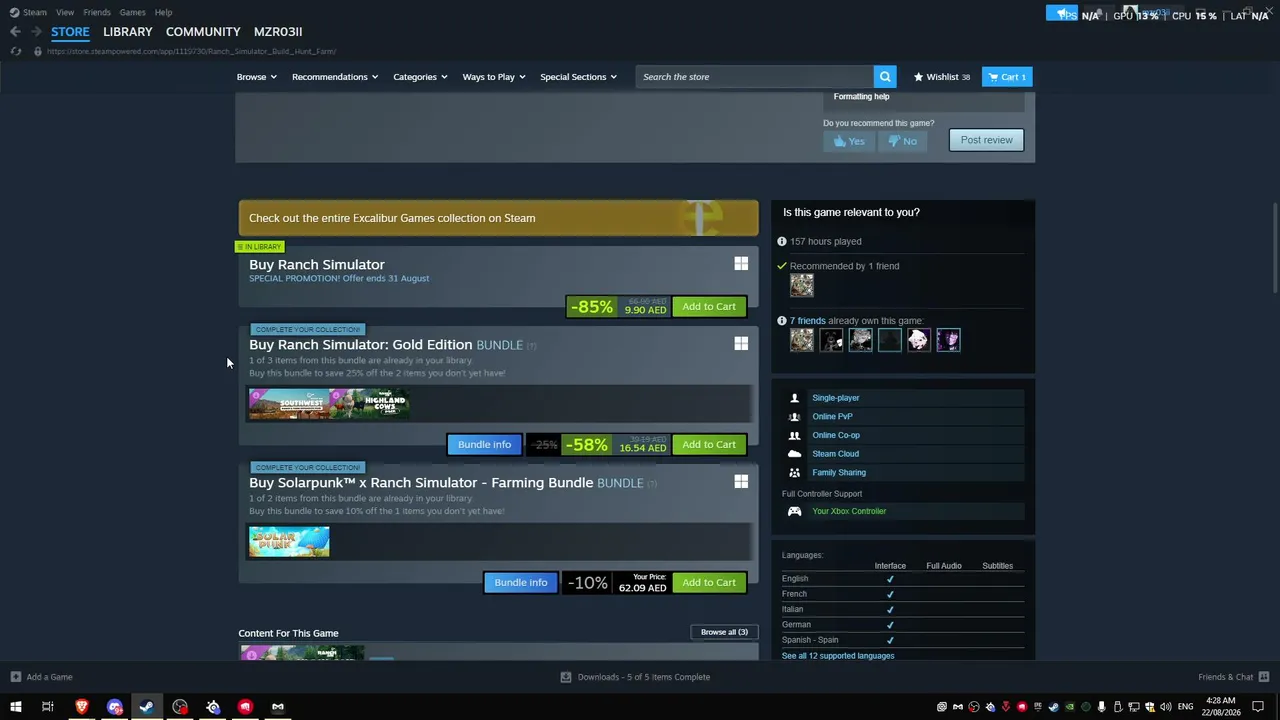
Task: Expand the Browse dropdown menu
Action: (257, 77)
